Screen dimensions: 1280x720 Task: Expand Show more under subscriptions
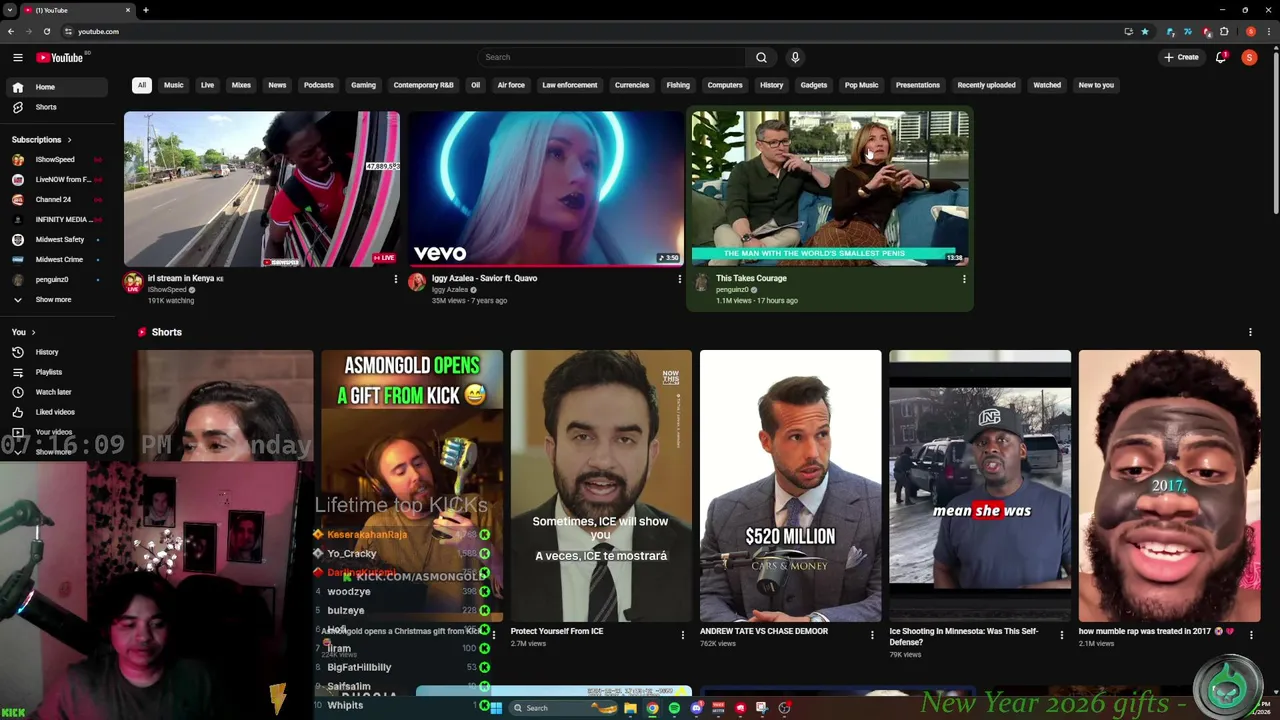pyautogui.click(x=55, y=300)
